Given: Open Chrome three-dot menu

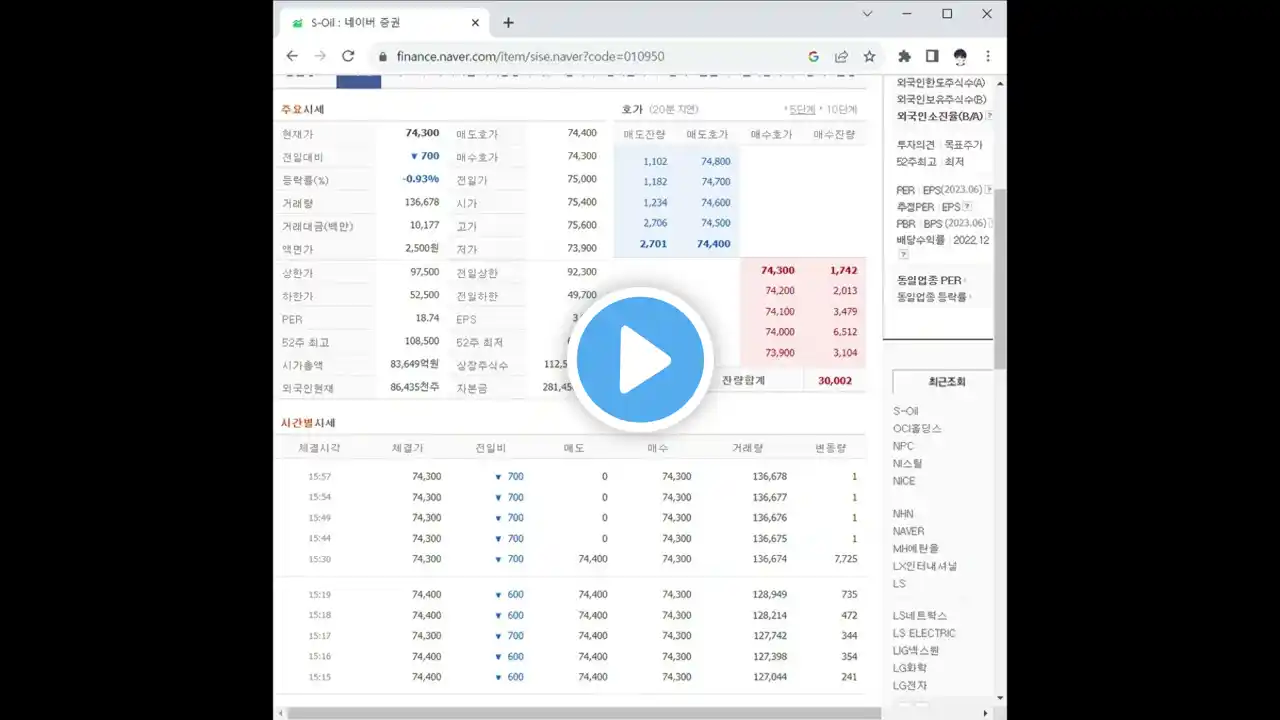Looking at the screenshot, I should tap(988, 56).
